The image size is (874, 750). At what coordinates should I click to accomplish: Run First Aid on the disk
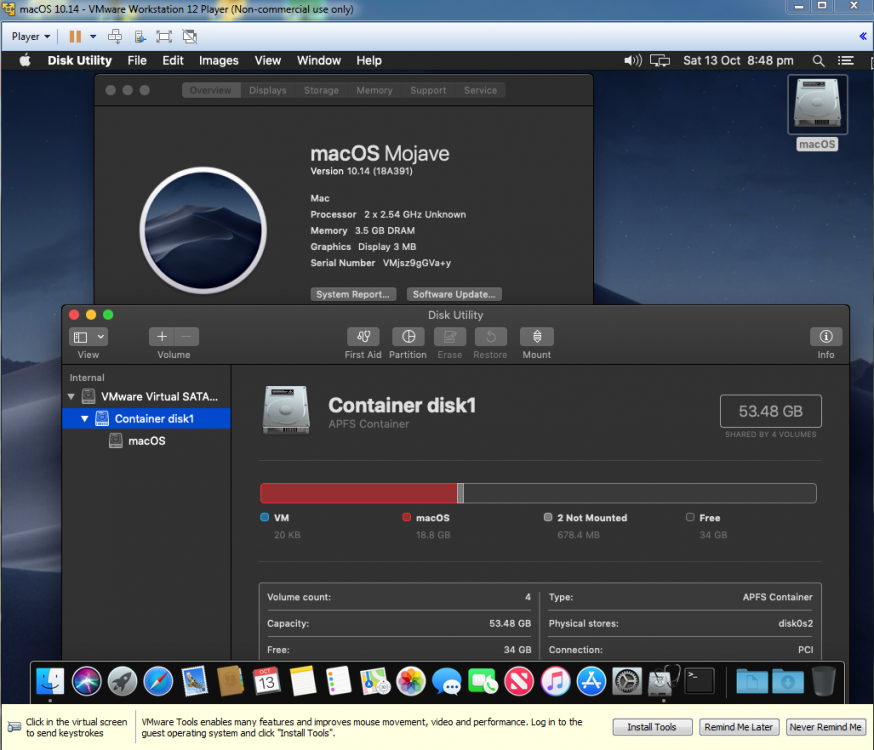click(x=363, y=337)
